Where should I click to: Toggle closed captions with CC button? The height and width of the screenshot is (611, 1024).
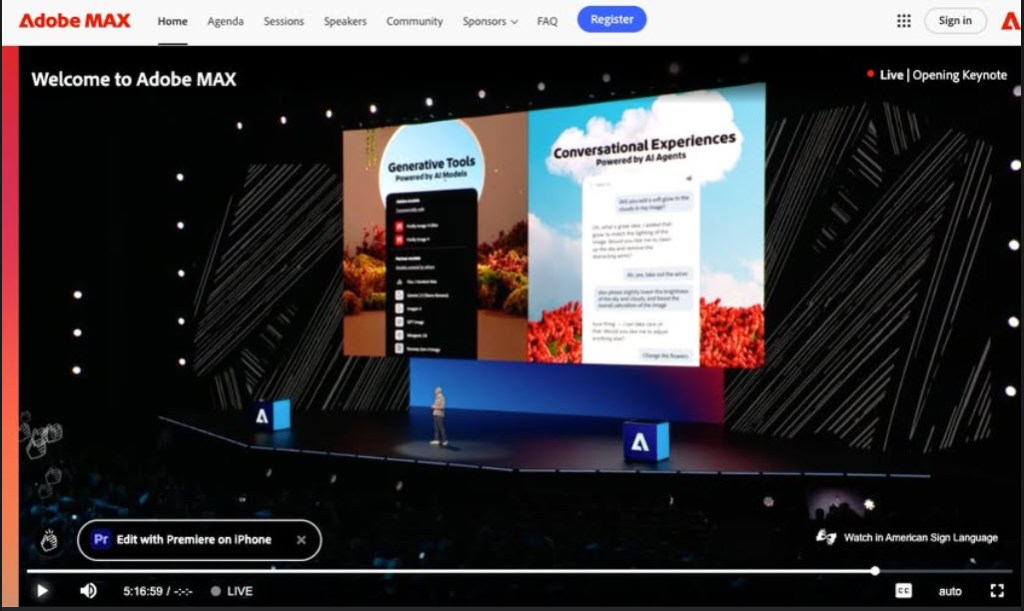tap(903, 591)
